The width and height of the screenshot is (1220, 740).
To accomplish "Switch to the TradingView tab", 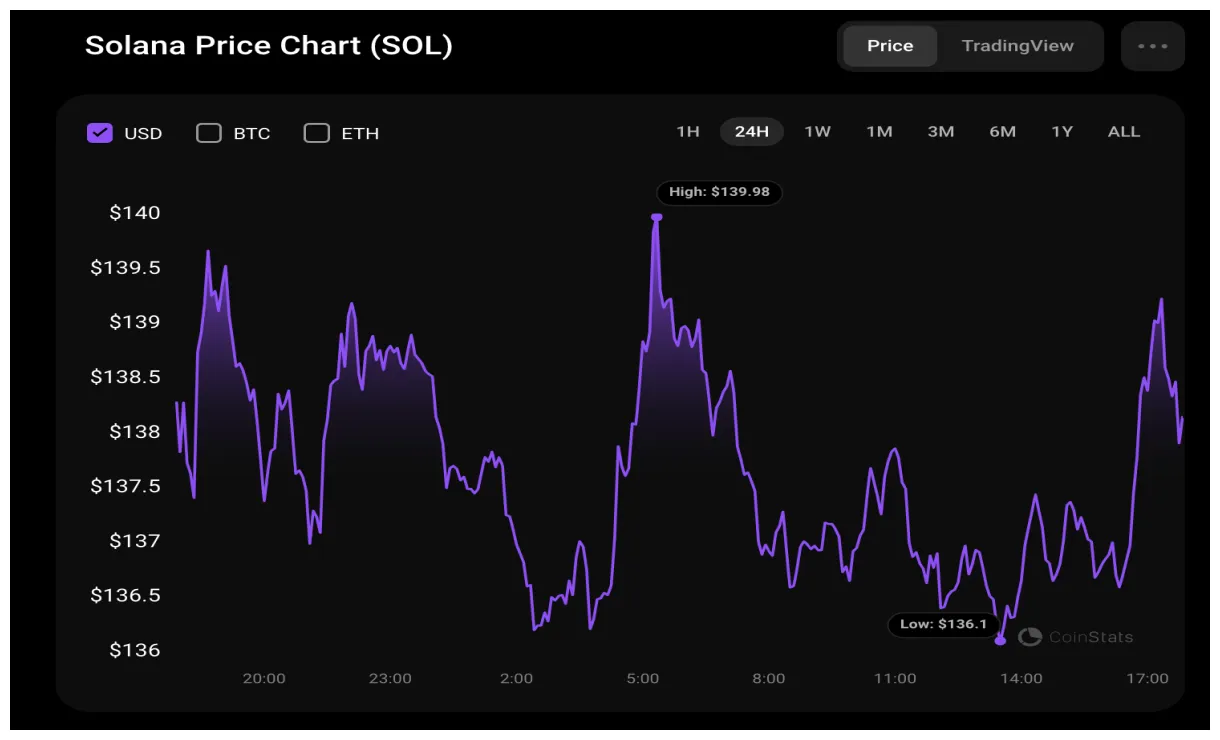I will pos(1018,45).
